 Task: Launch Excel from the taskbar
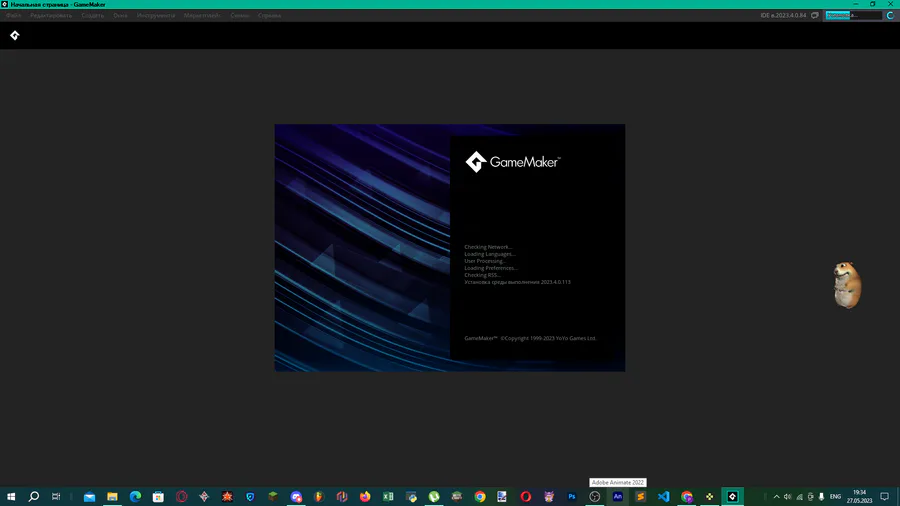pyautogui.click(x=388, y=496)
